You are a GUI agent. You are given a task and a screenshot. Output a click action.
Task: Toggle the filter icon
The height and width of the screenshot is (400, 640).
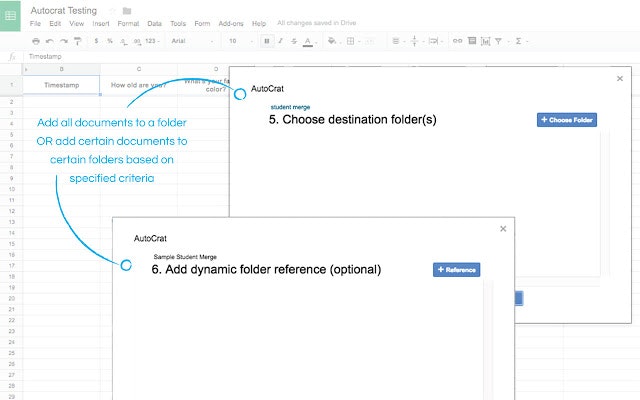498,41
